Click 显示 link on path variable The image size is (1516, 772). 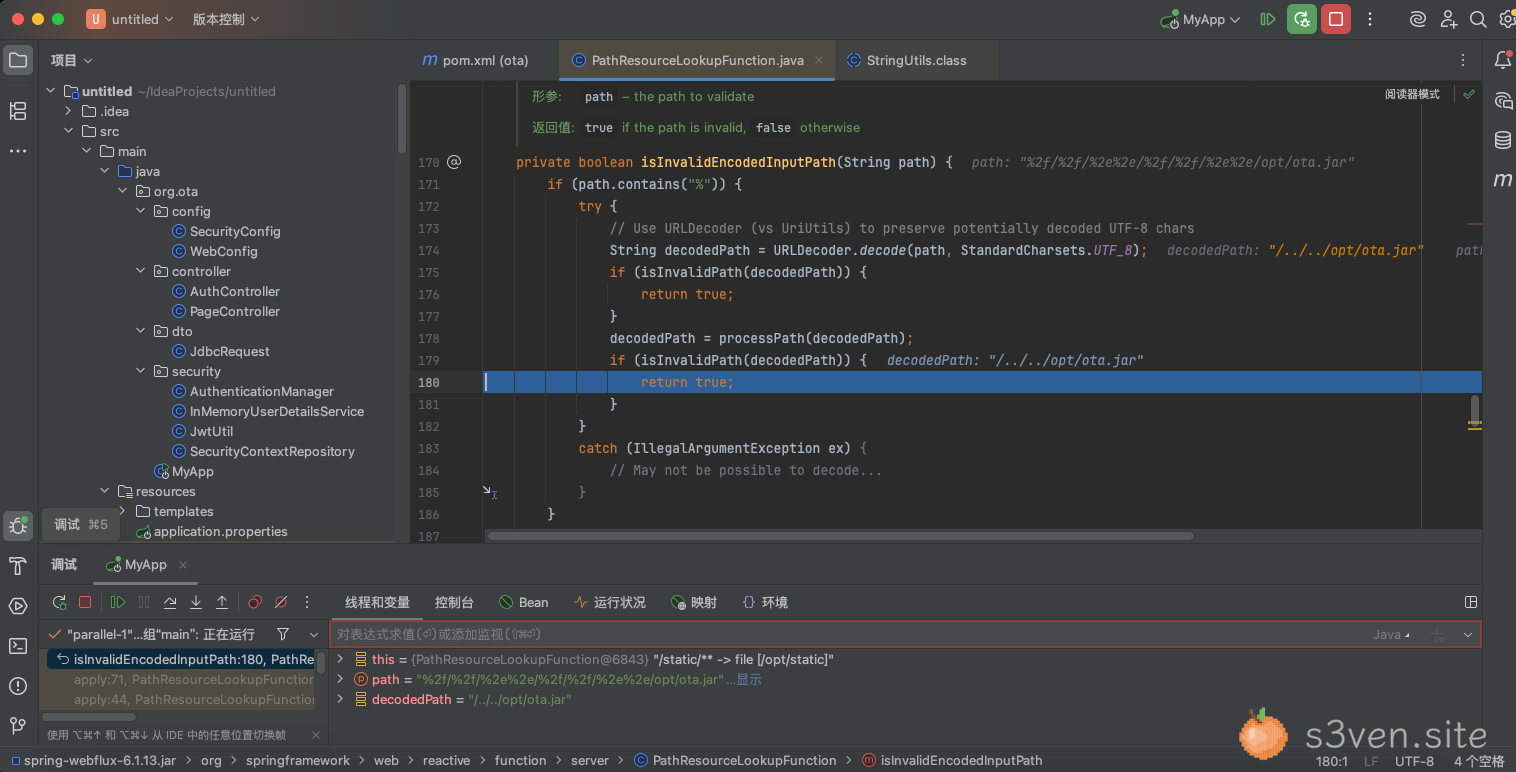(748, 679)
